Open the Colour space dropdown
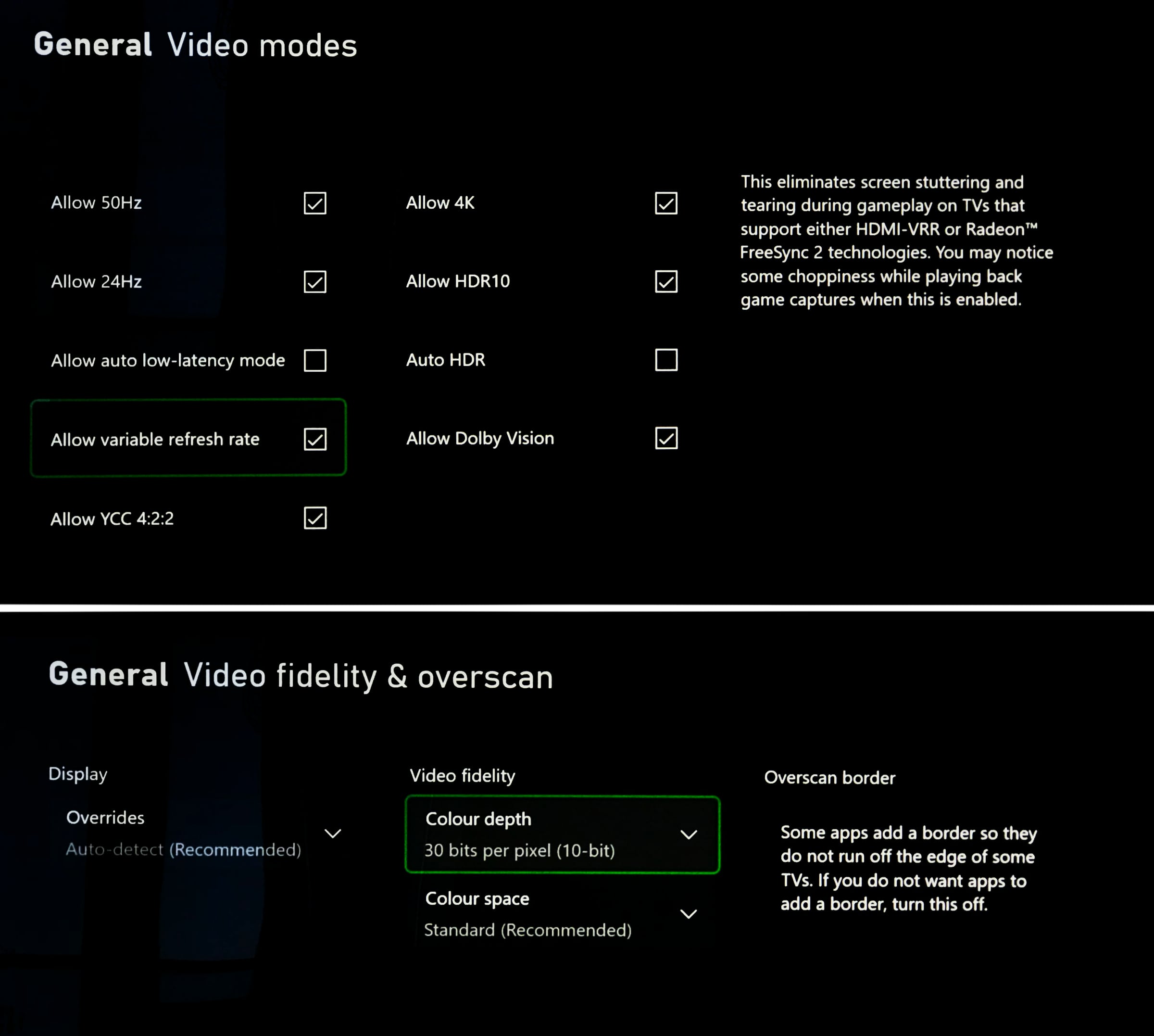The height and width of the screenshot is (1036, 1154). point(562,914)
